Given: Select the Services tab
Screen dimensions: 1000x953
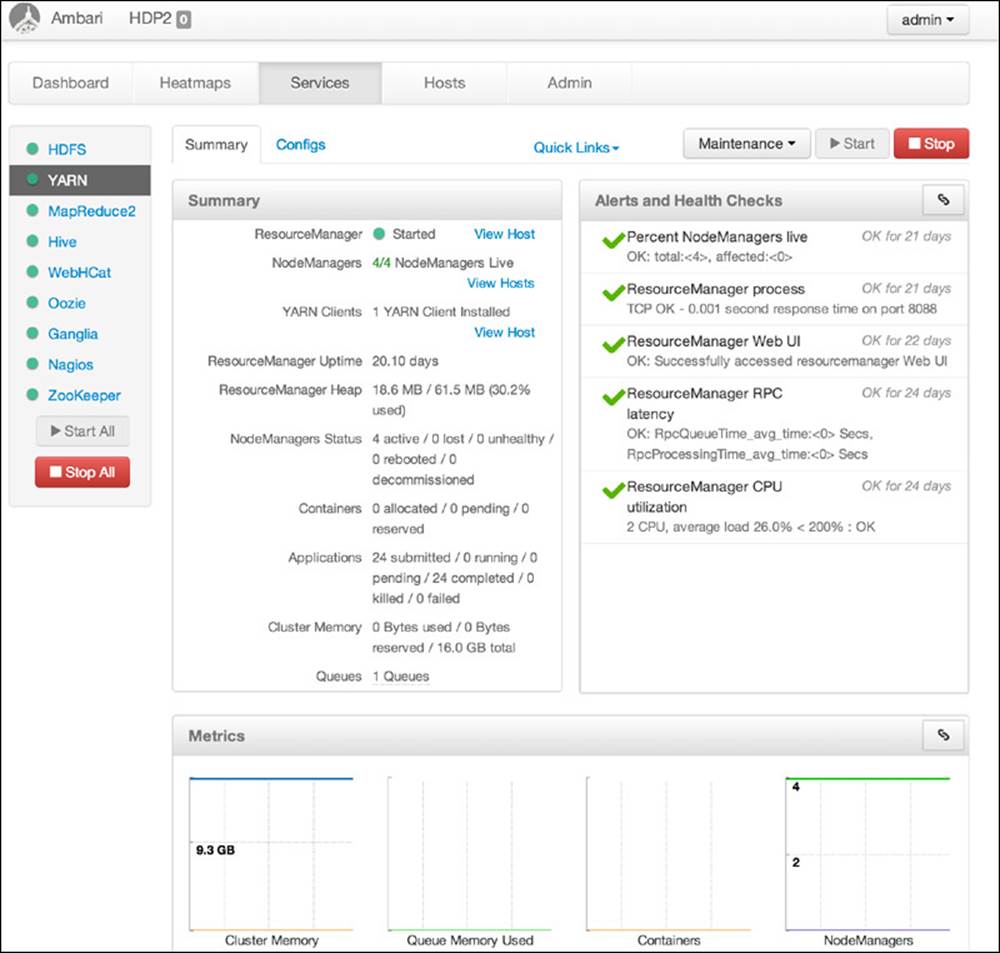Looking at the screenshot, I should [x=320, y=83].
